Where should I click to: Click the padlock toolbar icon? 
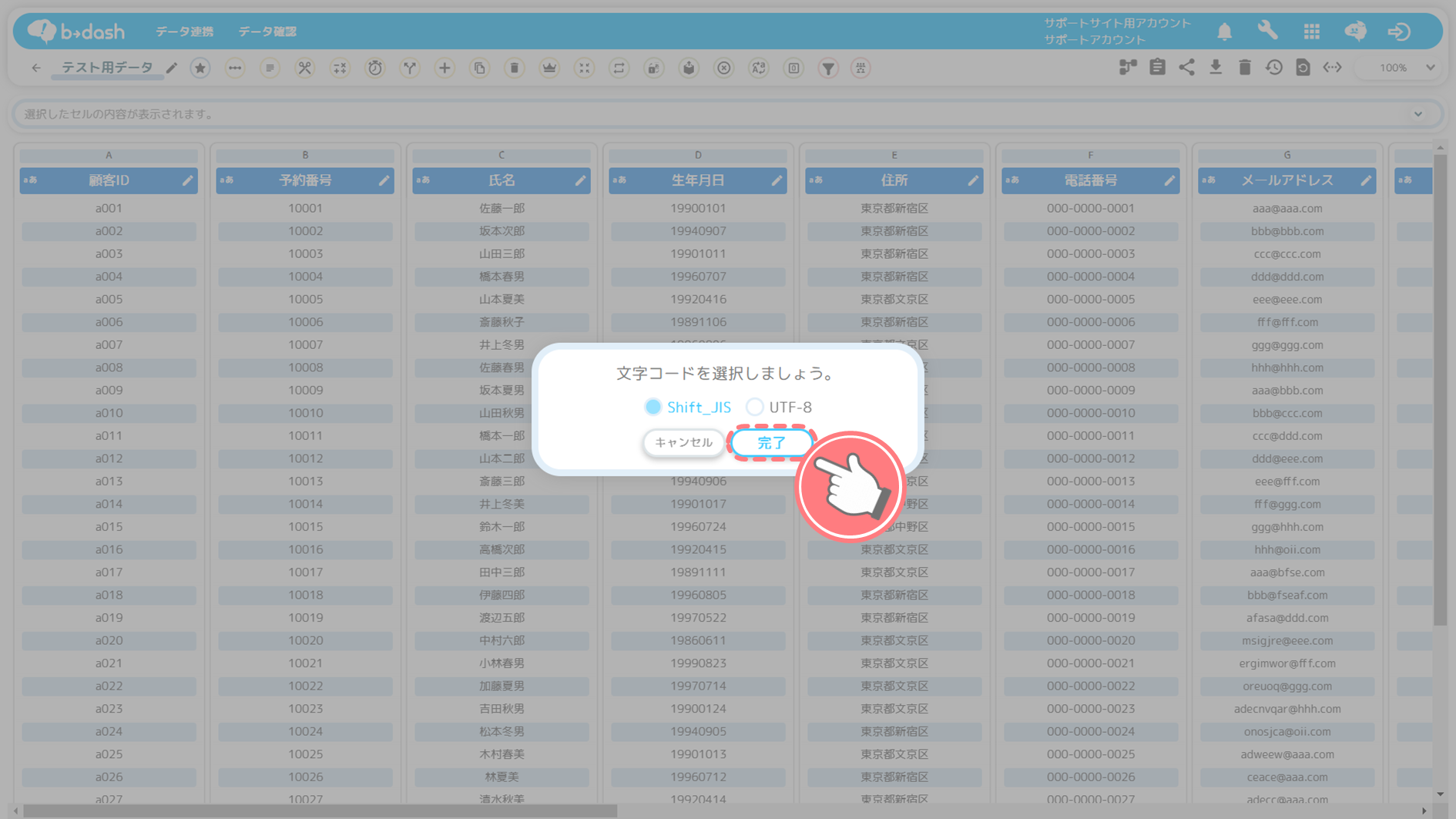[x=654, y=68]
